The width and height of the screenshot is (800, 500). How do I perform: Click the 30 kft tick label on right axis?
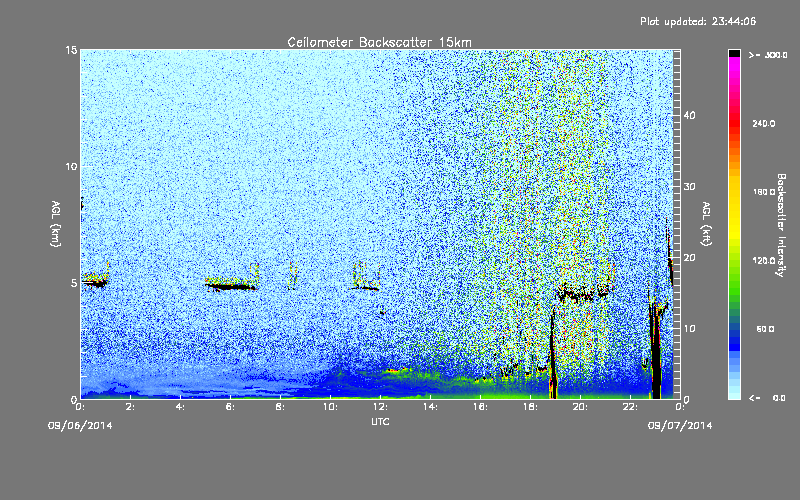click(689, 187)
